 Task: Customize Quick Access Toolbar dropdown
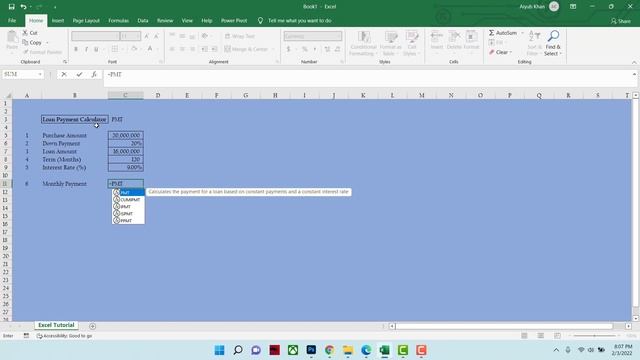[x=55, y=7]
